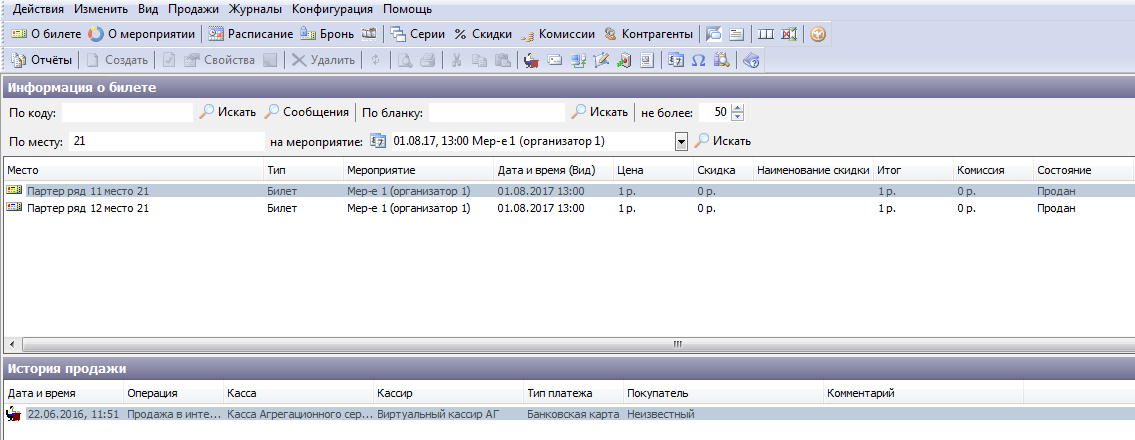The width and height of the screenshot is (1135, 440).
Task: Select the 'Партер ряд 12 место 21' row
Action: point(88,208)
